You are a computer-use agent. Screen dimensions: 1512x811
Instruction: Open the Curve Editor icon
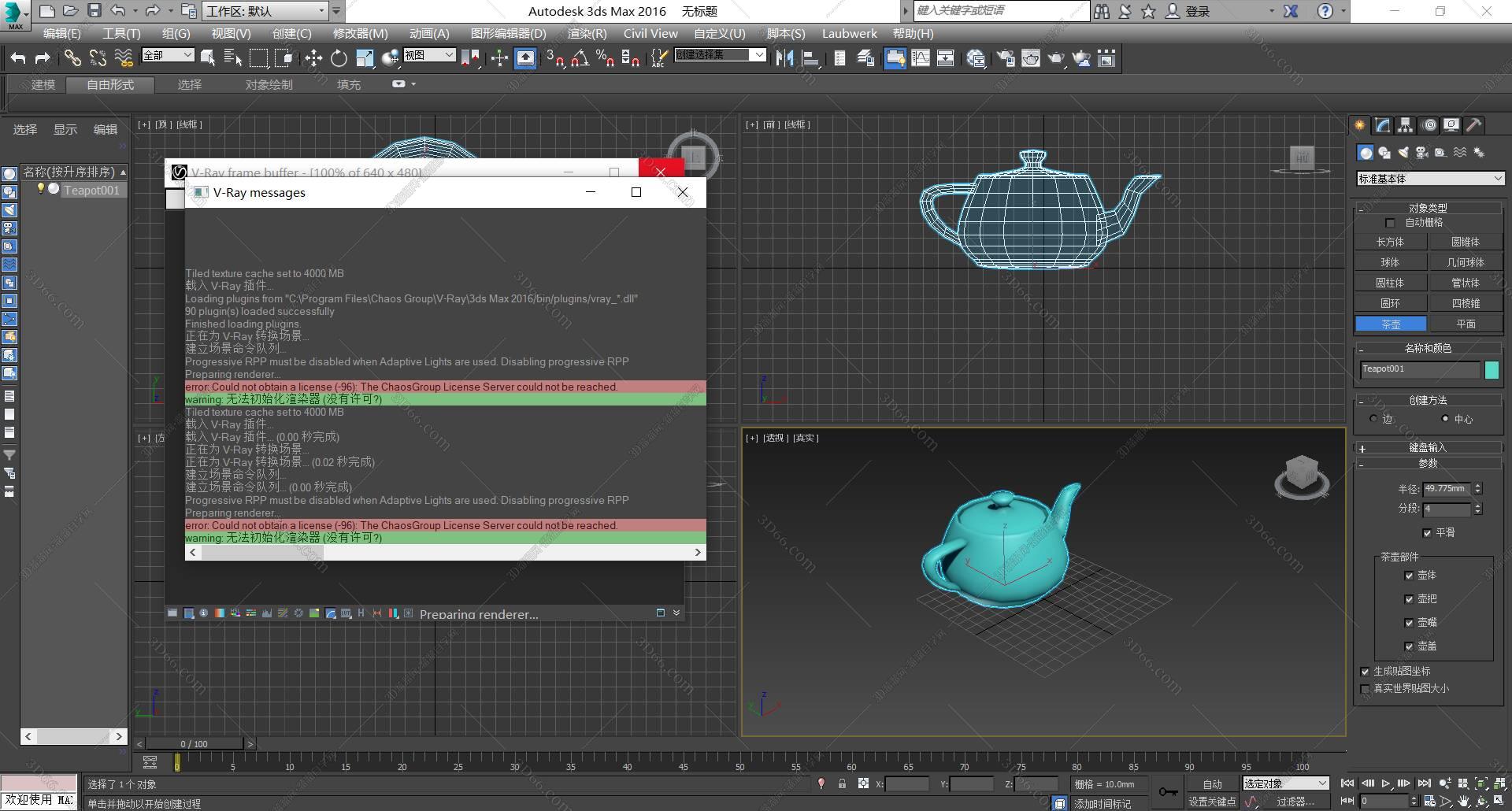click(x=921, y=58)
